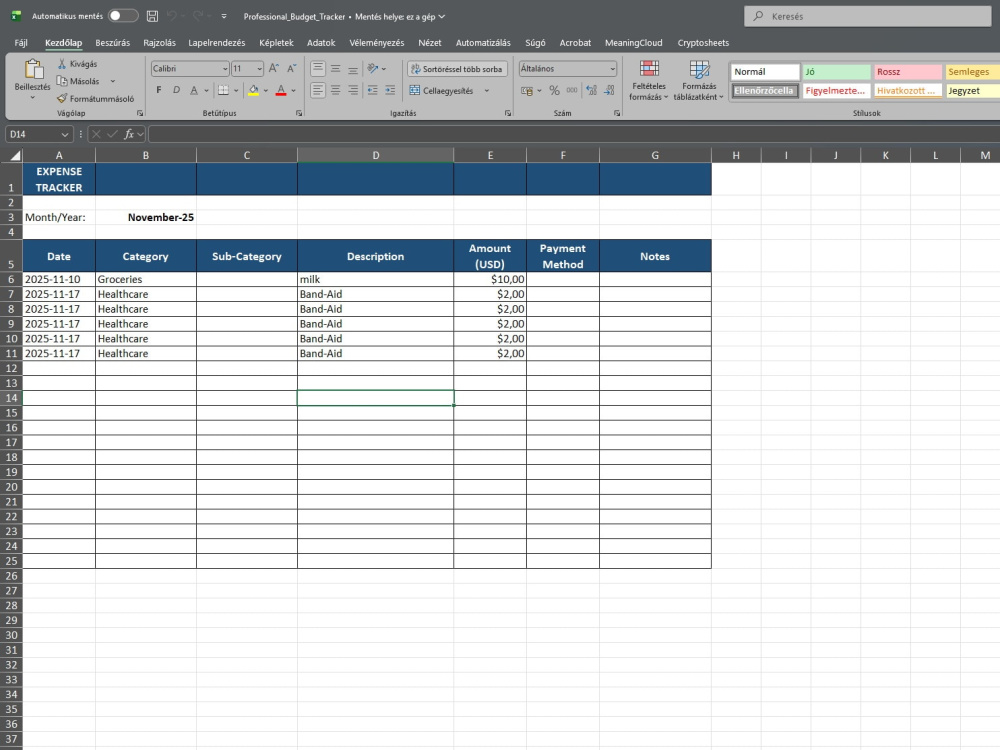Open the Fájl menu
The image size is (1000, 750).
[x=21, y=43]
